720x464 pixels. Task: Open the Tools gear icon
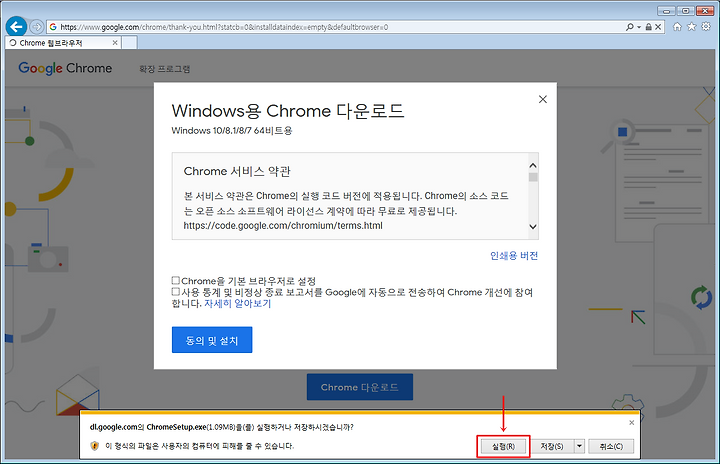tap(706, 27)
